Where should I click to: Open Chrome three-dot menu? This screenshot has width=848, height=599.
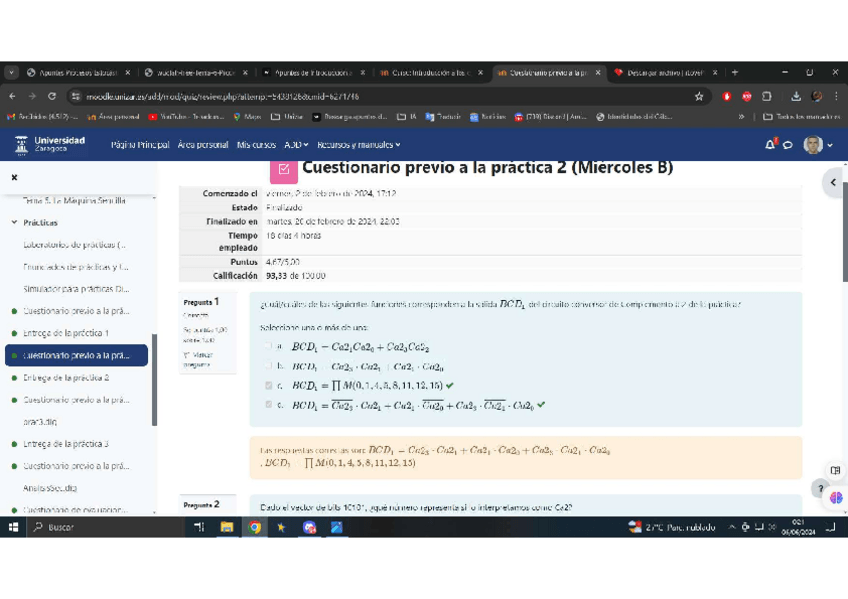[836, 96]
